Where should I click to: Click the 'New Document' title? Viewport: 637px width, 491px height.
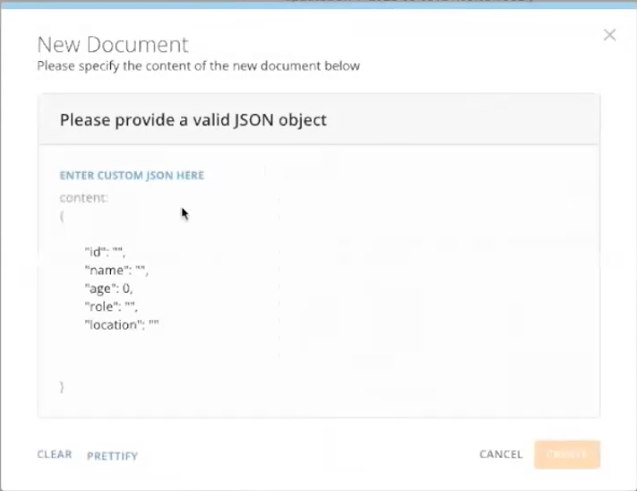(x=112, y=45)
